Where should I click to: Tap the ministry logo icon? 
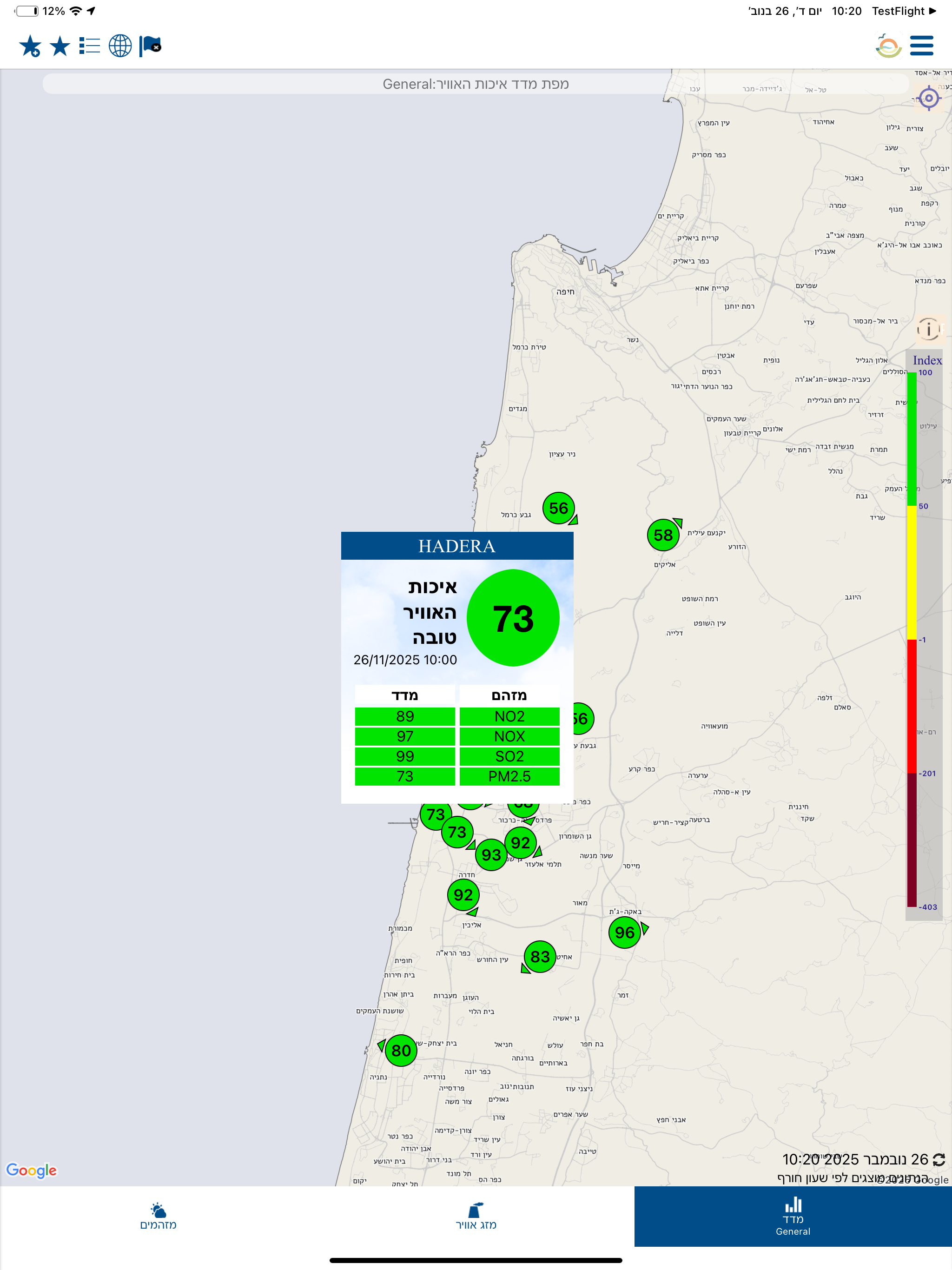pyautogui.click(x=888, y=46)
